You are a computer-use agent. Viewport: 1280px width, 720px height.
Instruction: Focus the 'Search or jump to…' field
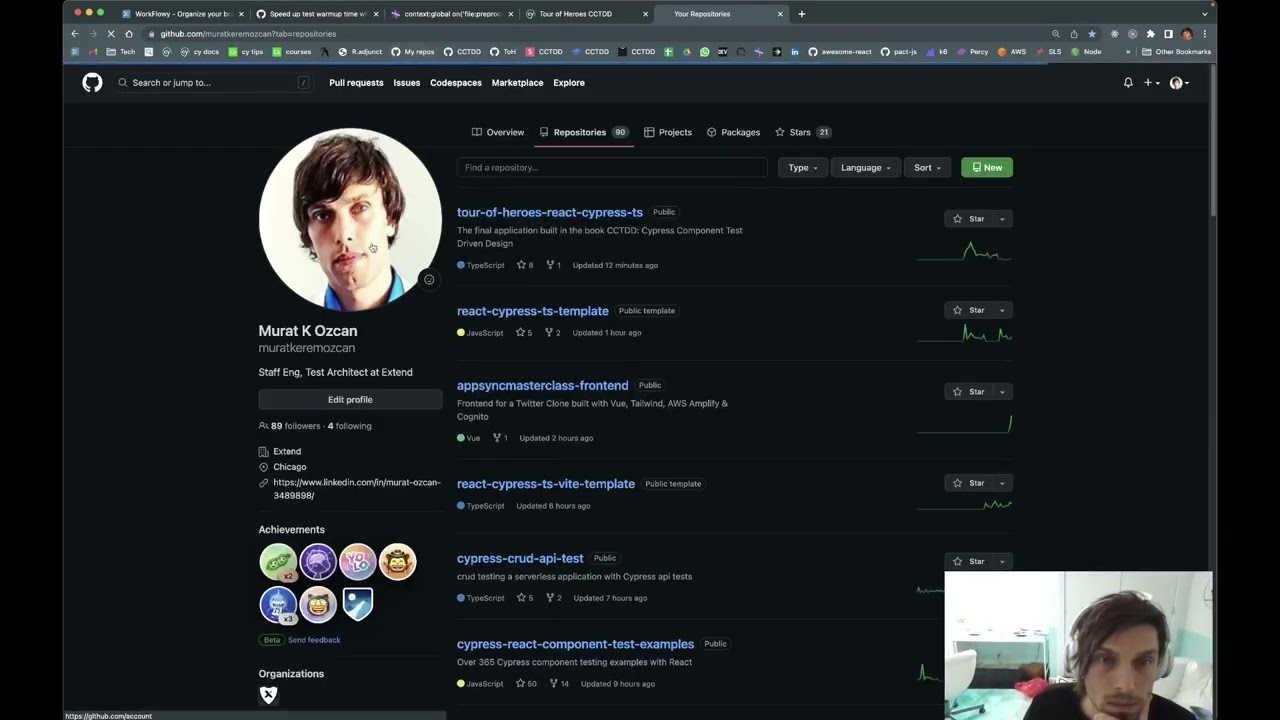[214, 83]
